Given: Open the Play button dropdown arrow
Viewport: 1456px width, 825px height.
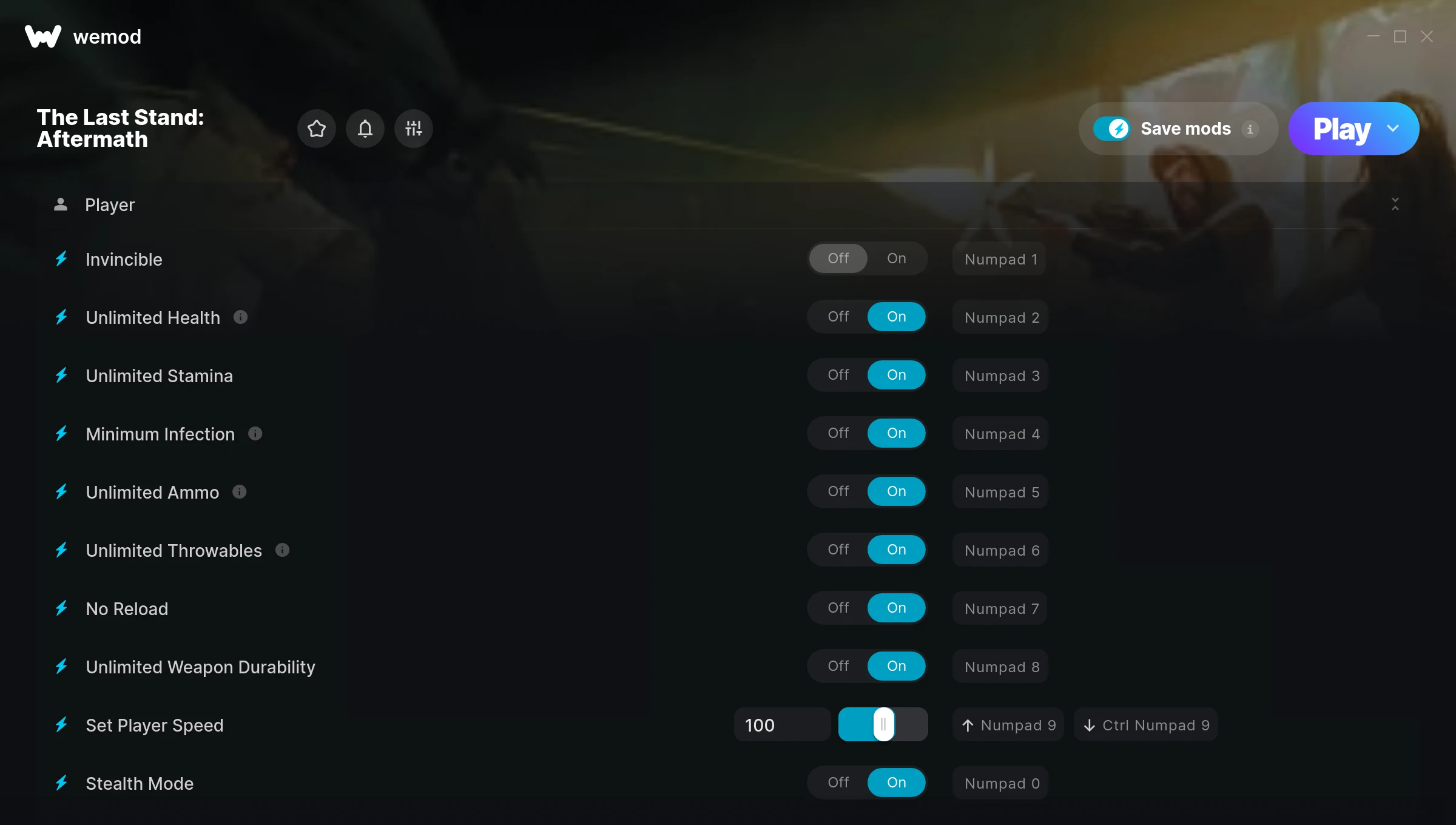Looking at the screenshot, I should click(x=1393, y=129).
